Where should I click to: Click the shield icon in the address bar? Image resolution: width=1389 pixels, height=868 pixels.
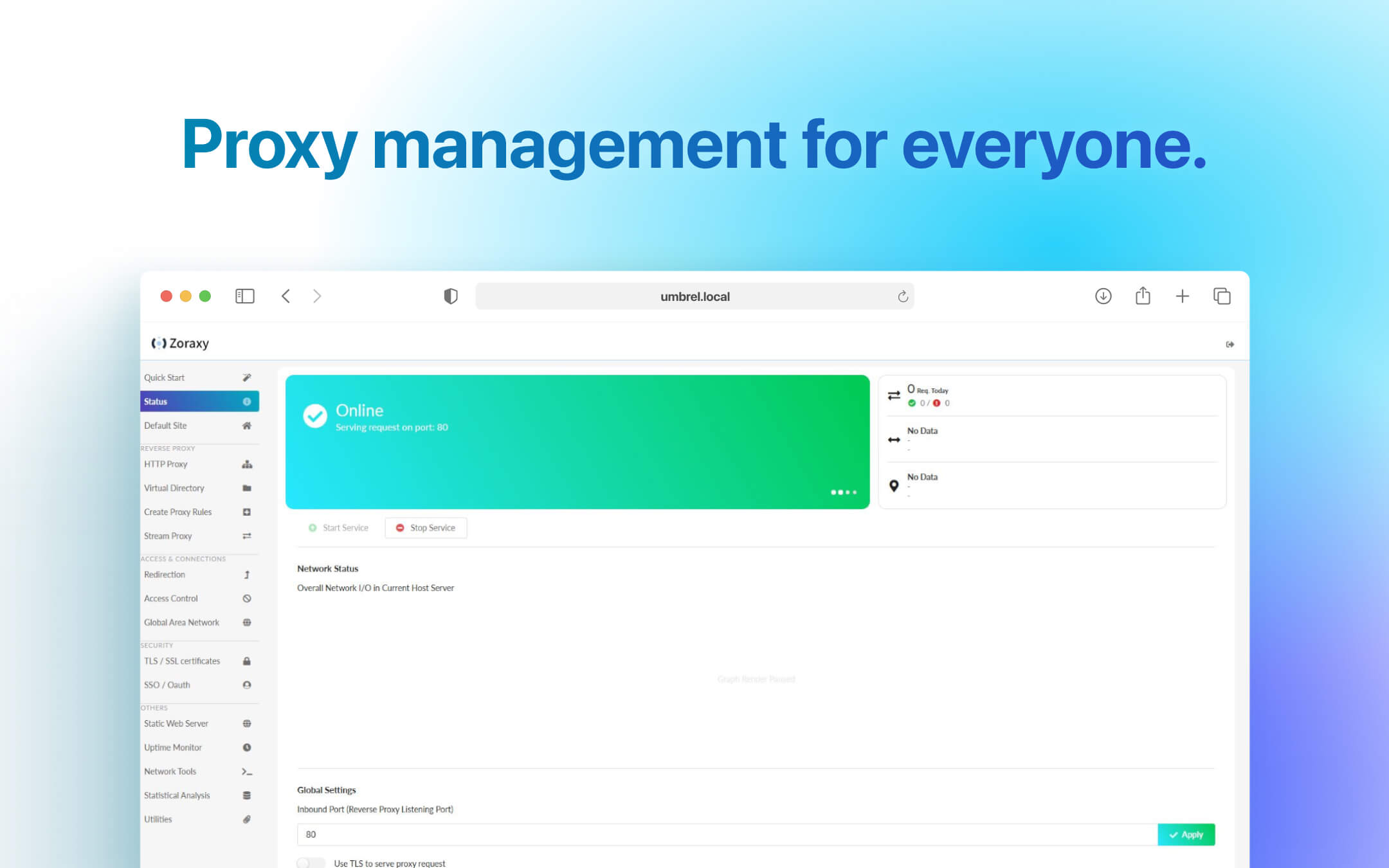pyautogui.click(x=451, y=296)
